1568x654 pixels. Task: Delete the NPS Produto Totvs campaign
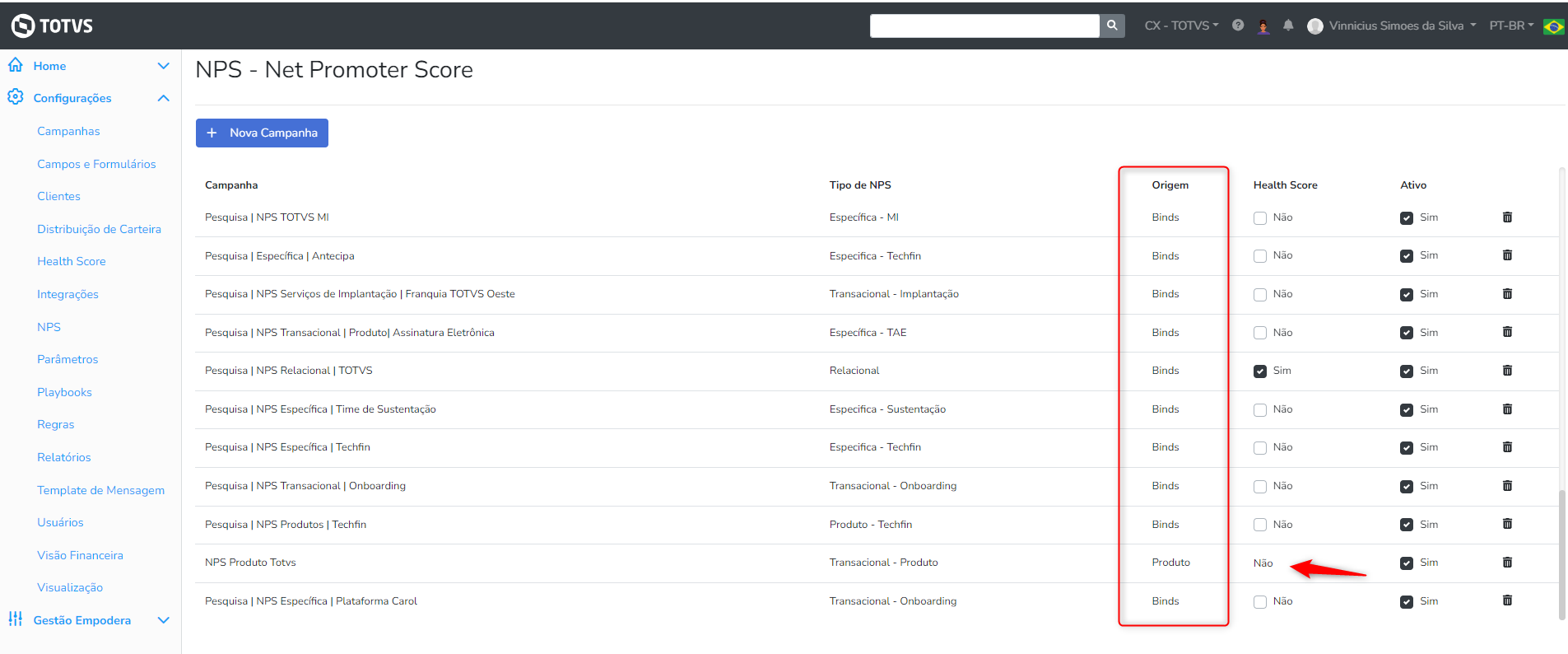pyautogui.click(x=1507, y=563)
